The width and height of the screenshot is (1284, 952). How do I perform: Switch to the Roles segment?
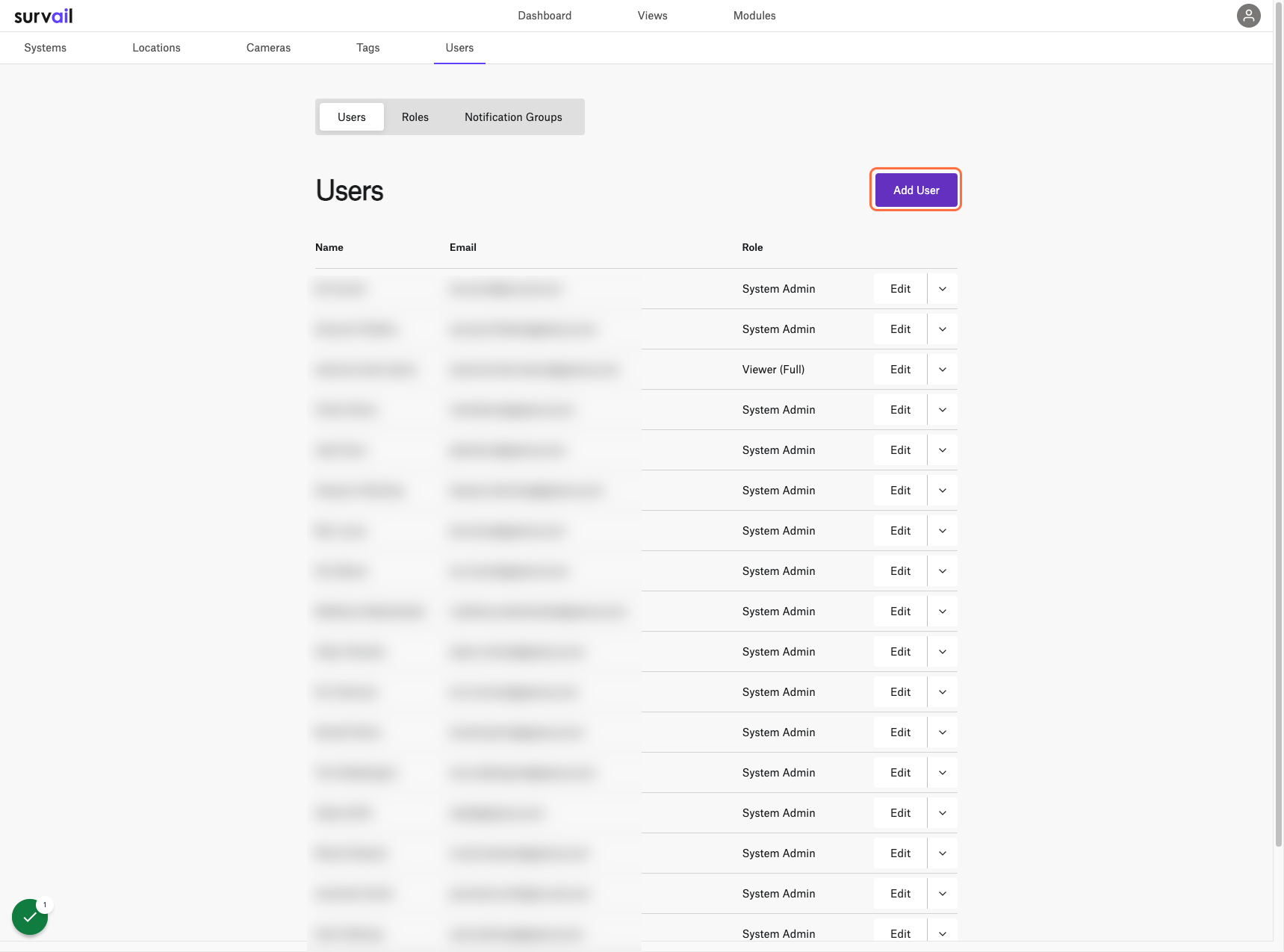(x=415, y=117)
